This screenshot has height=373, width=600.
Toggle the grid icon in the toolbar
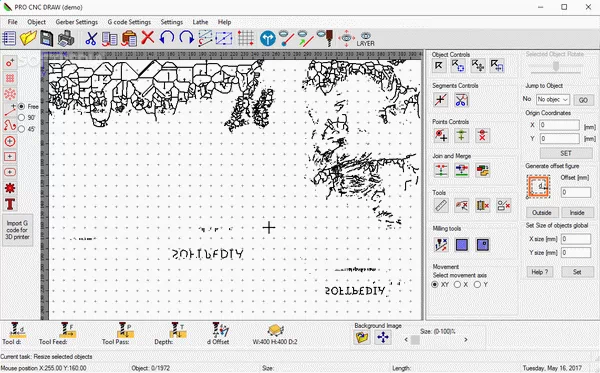[x=246, y=38]
